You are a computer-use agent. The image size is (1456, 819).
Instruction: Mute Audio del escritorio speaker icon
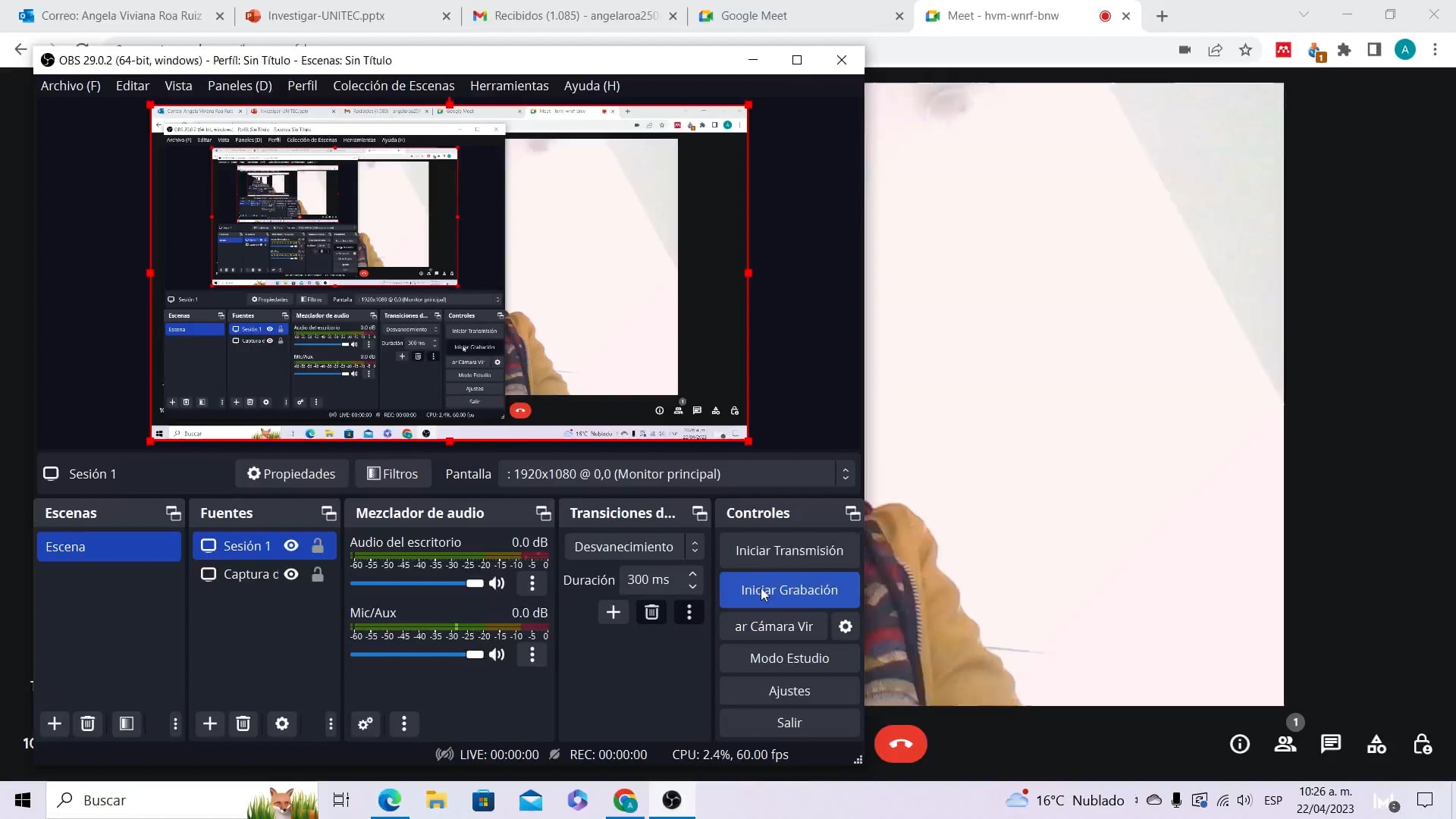click(497, 583)
